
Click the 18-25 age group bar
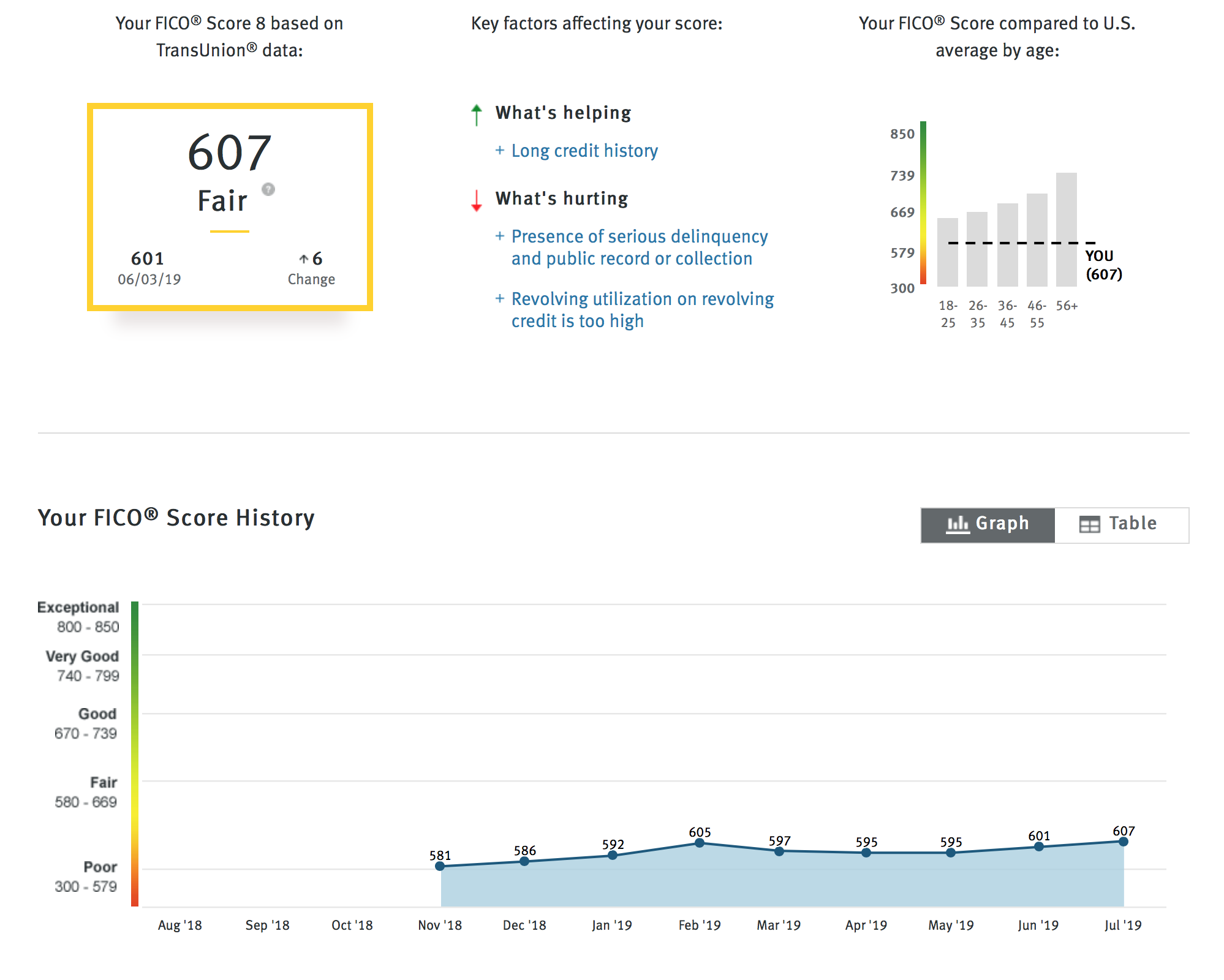pyautogui.click(x=948, y=252)
